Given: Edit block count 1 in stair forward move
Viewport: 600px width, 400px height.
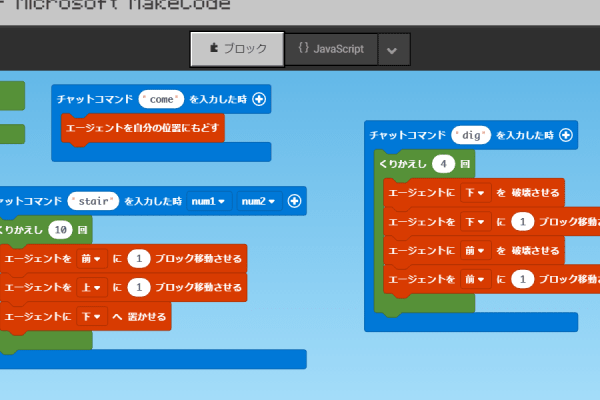Looking at the screenshot, I should 139,259.
